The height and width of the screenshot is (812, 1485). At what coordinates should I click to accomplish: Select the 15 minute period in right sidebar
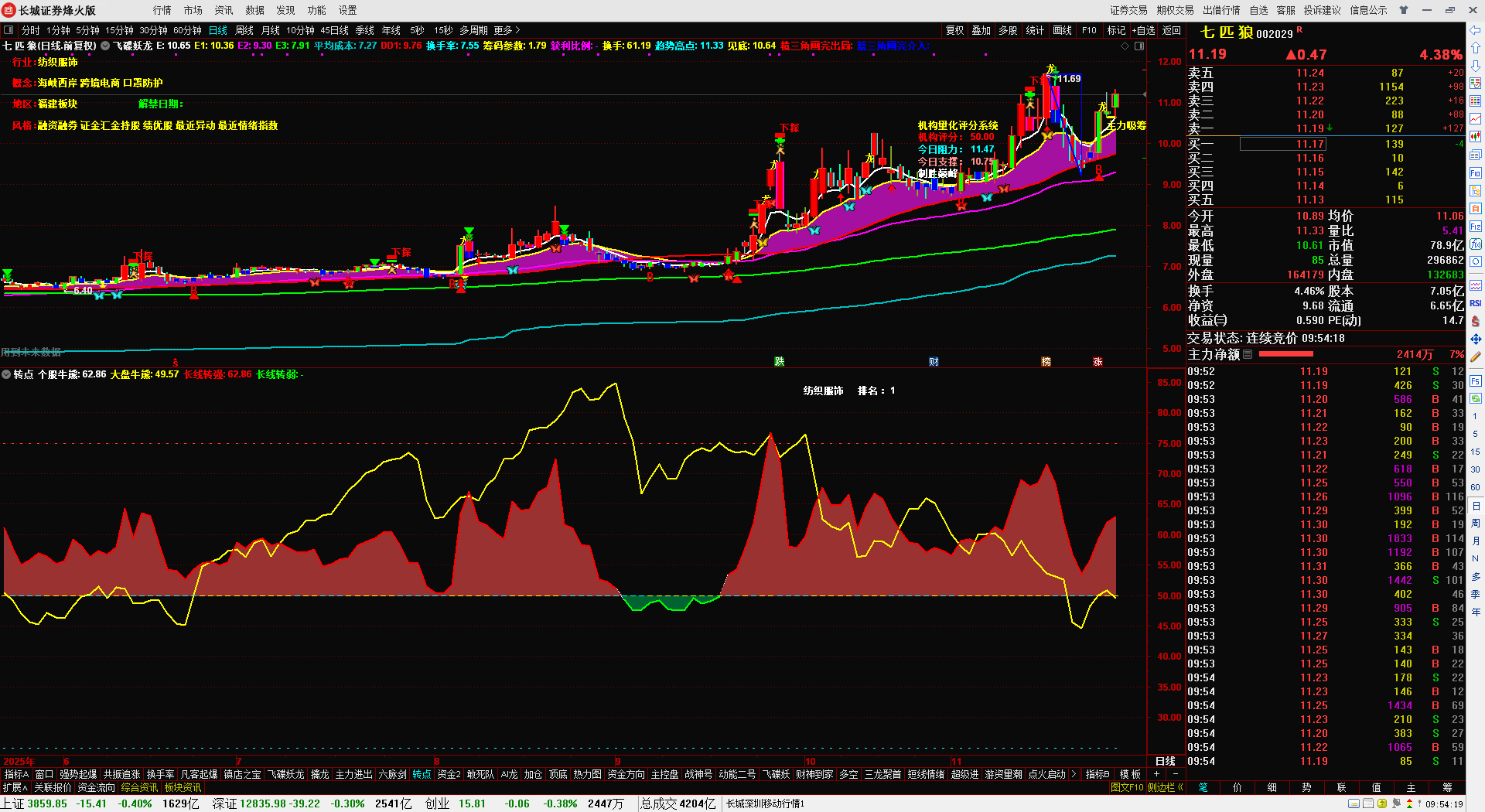click(1476, 452)
